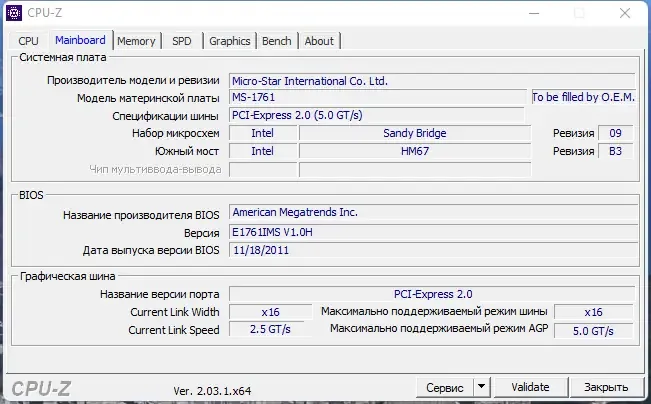Click the CPU-Z app icon in title bar
This screenshot has height=404, width=651.
coord(14,13)
